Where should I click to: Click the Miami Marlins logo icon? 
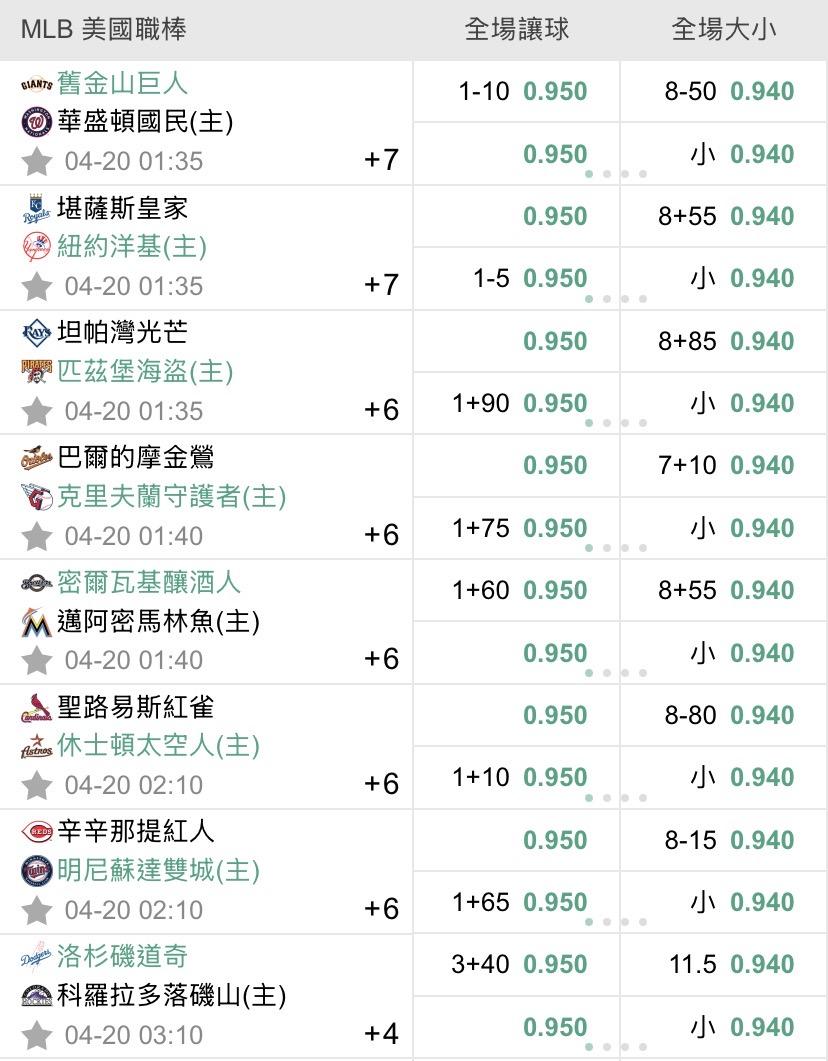pyautogui.click(x=36, y=622)
